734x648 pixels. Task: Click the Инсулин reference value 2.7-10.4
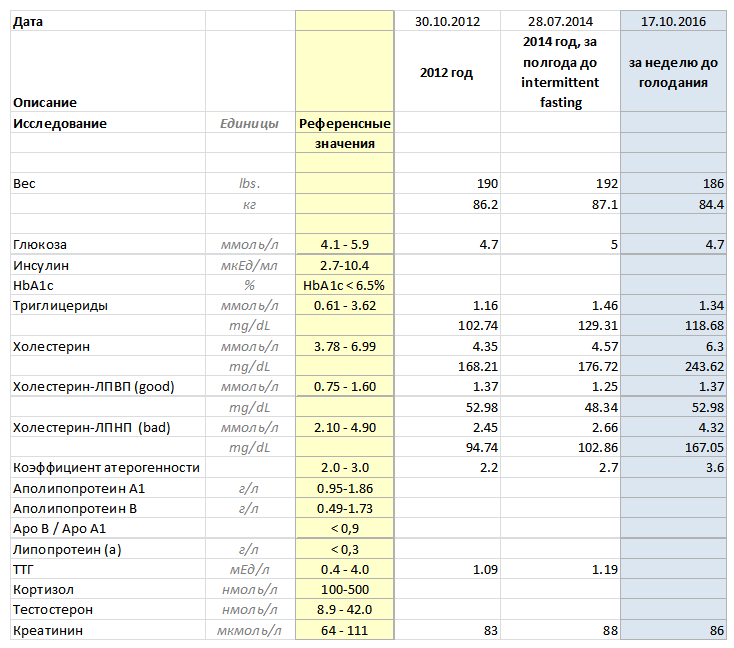(x=345, y=265)
